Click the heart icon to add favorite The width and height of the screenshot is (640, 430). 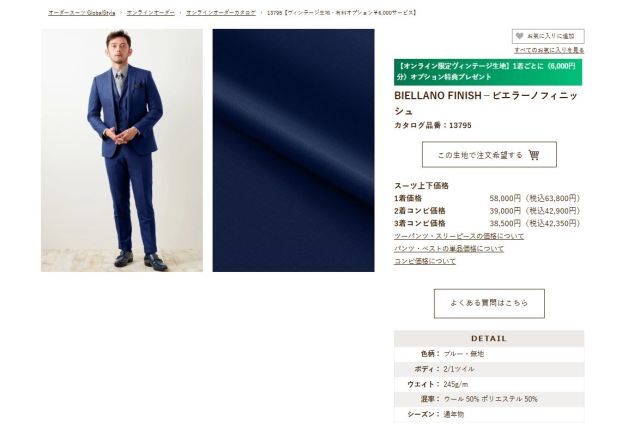click(519, 36)
